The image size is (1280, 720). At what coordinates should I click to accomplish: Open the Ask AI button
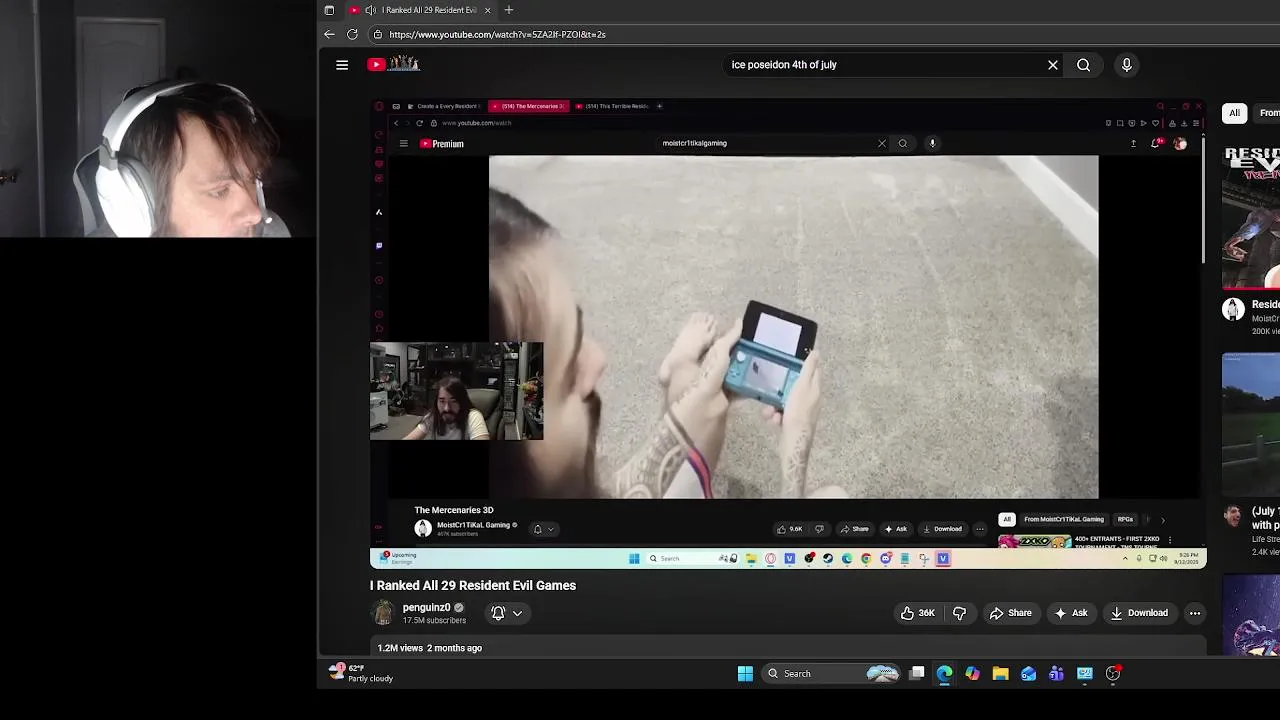(1070, 613)
